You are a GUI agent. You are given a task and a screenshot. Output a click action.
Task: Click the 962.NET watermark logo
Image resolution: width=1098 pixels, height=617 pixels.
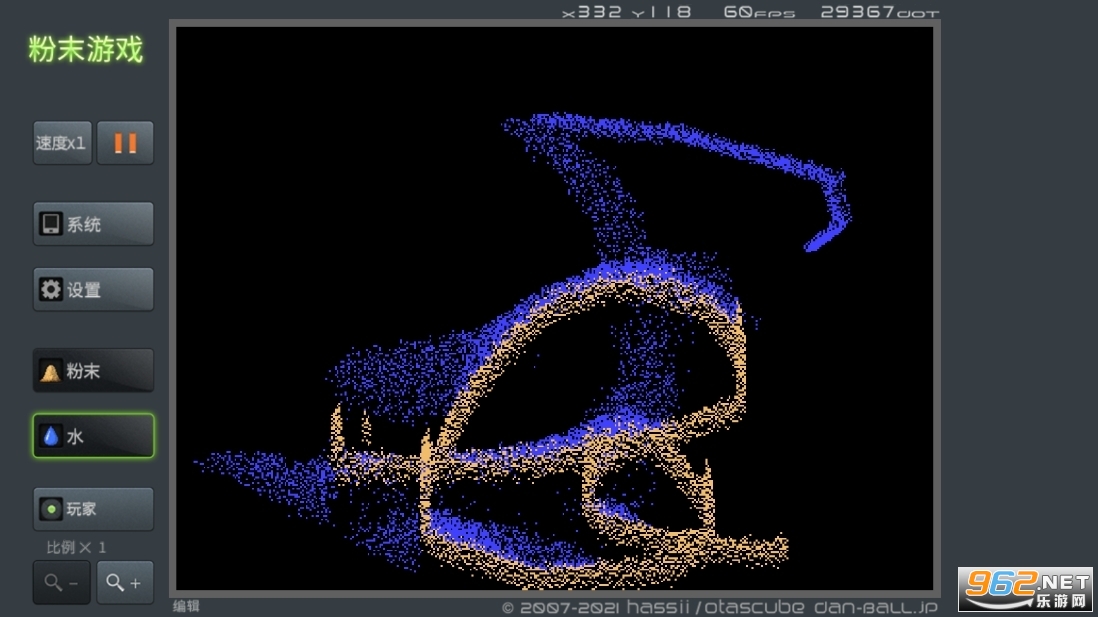[x=1025, y=589]
